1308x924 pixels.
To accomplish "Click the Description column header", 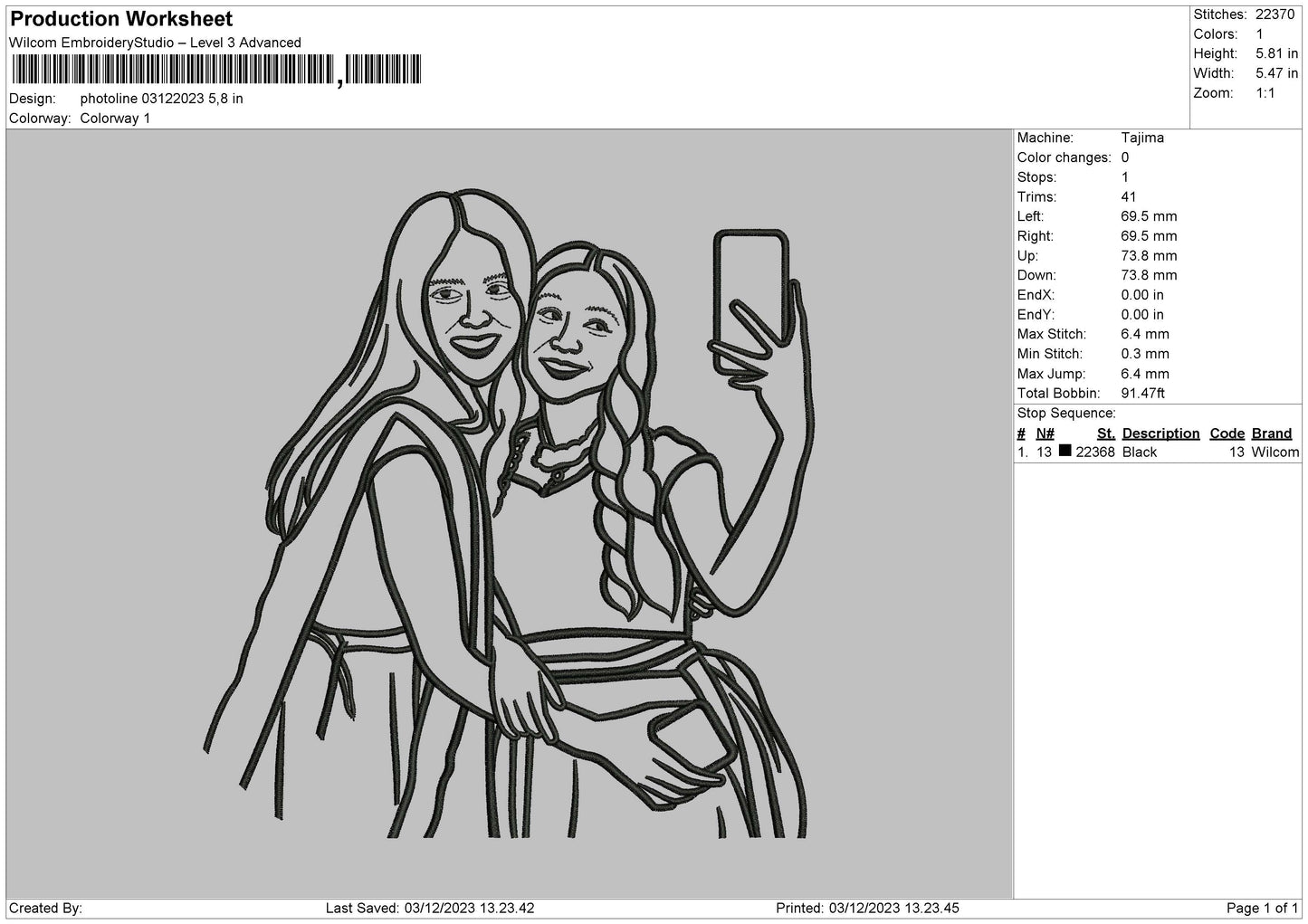I will [x=1161, y=433].
